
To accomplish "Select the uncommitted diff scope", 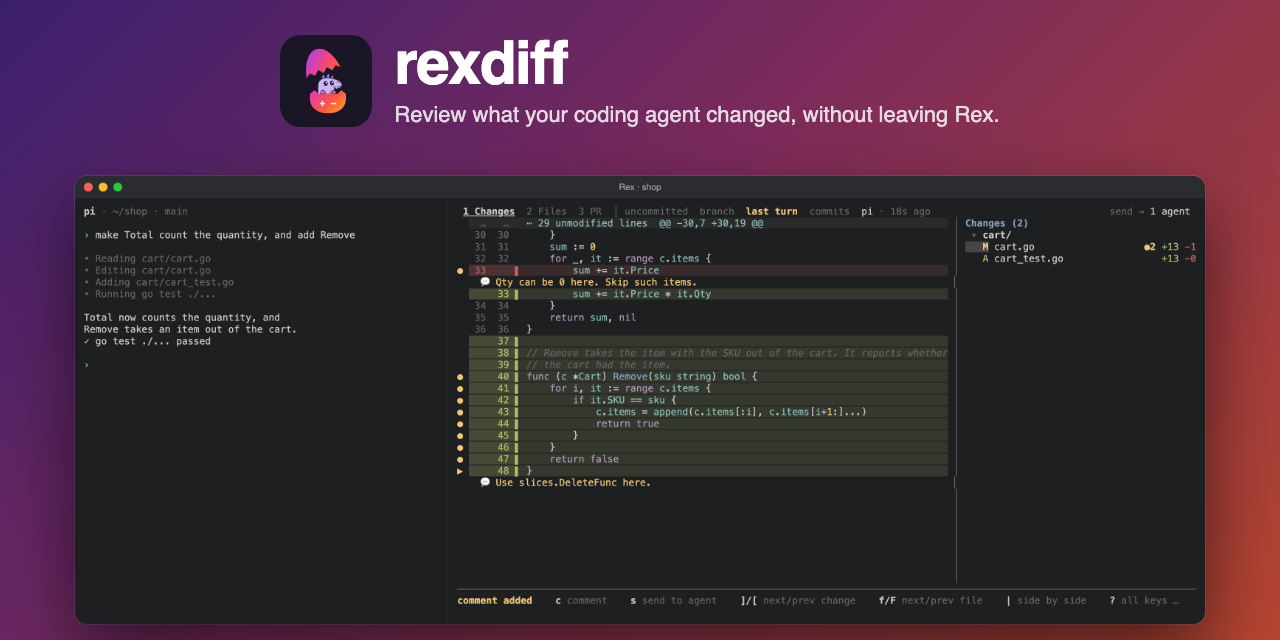I will (x=656, y=212).
